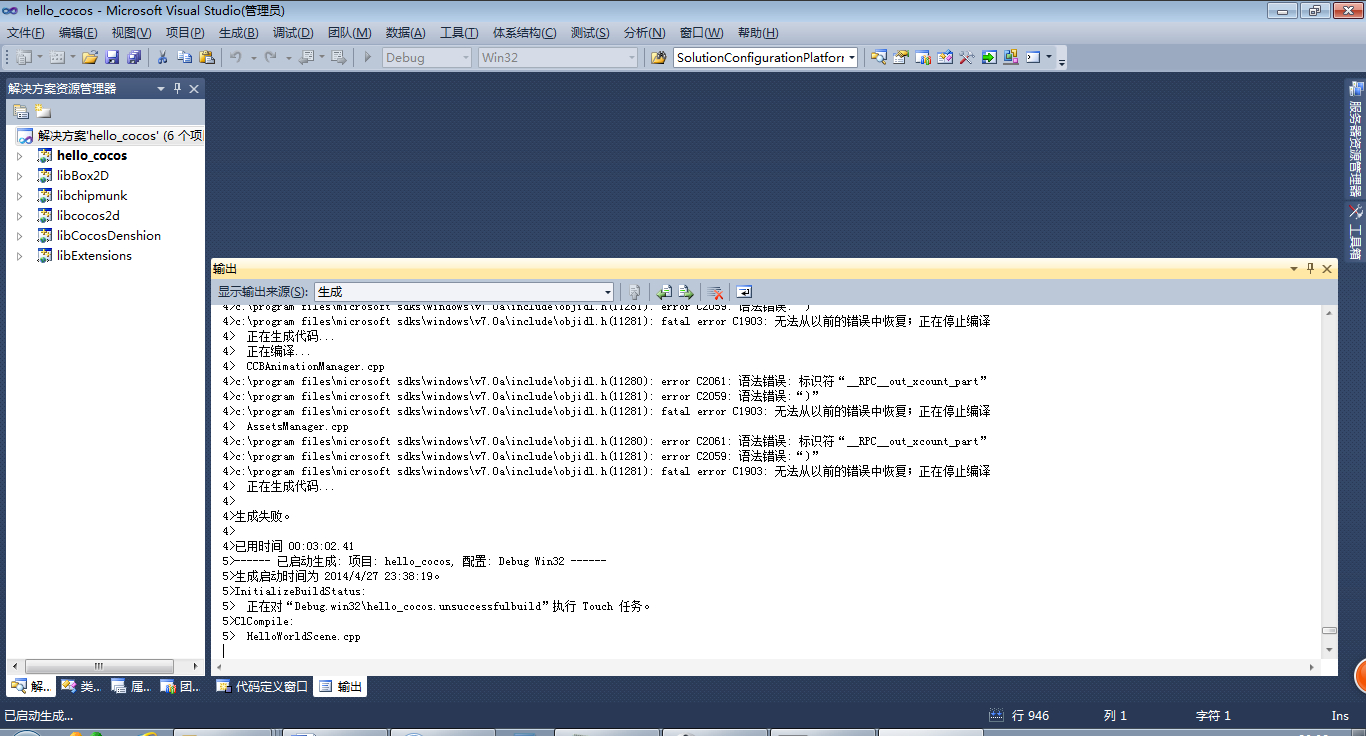1366x736 pixels.
Task: Click the Start Debugging play icon
Action: pos(368,57)
